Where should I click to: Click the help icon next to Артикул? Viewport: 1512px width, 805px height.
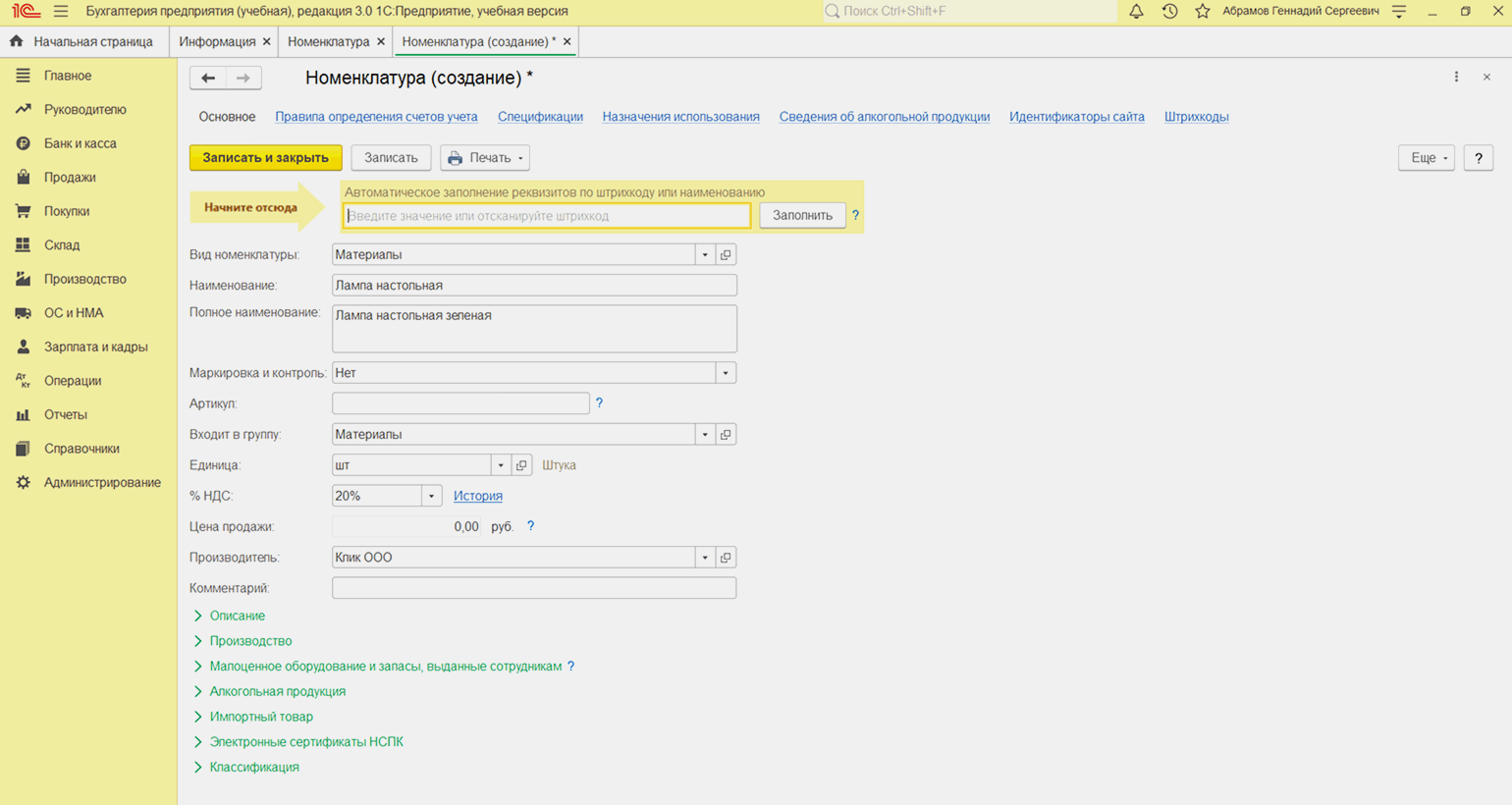[x=599, y=403]
